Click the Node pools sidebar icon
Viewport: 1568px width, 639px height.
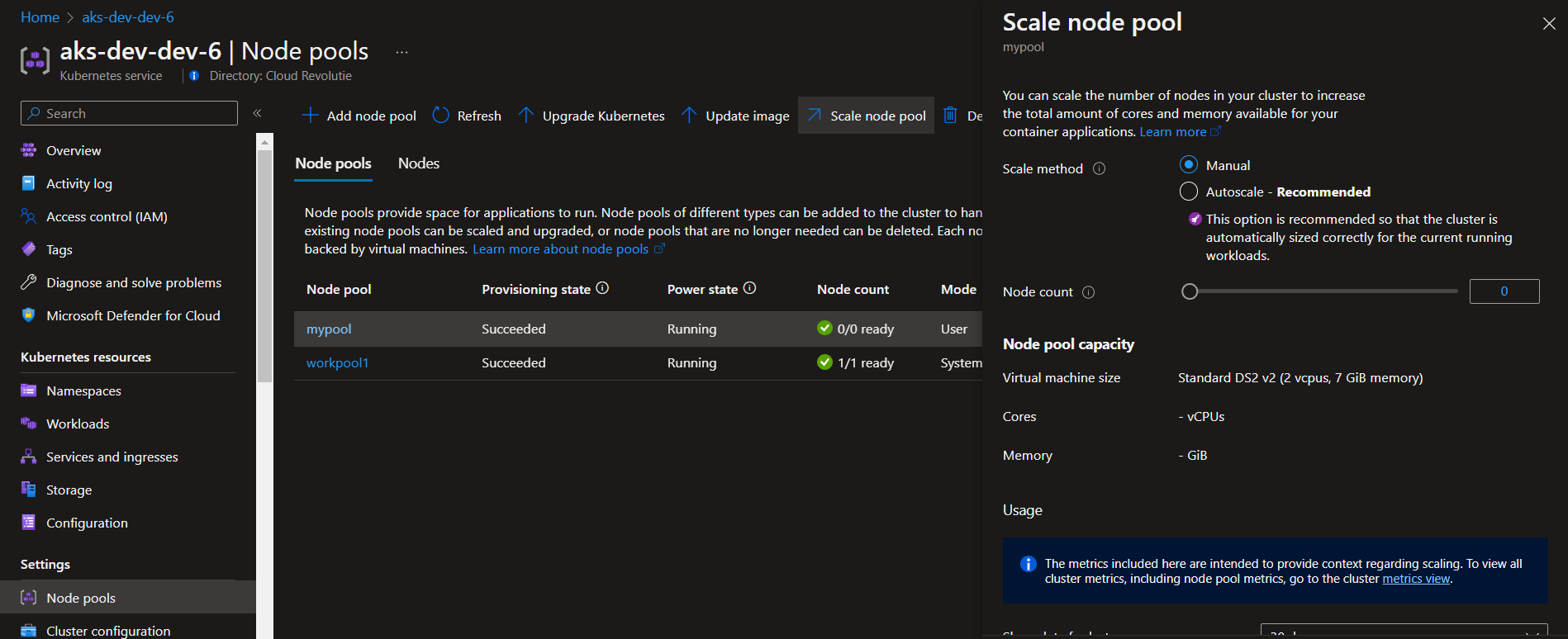point(29,598)
